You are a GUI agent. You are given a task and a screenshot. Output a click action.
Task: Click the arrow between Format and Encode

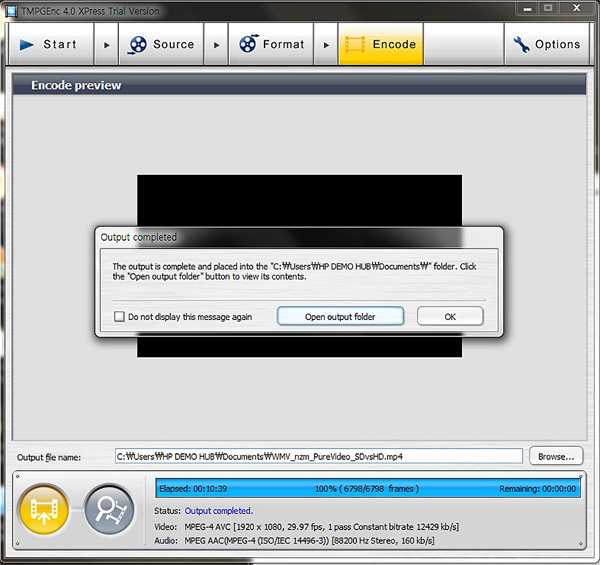326,45
